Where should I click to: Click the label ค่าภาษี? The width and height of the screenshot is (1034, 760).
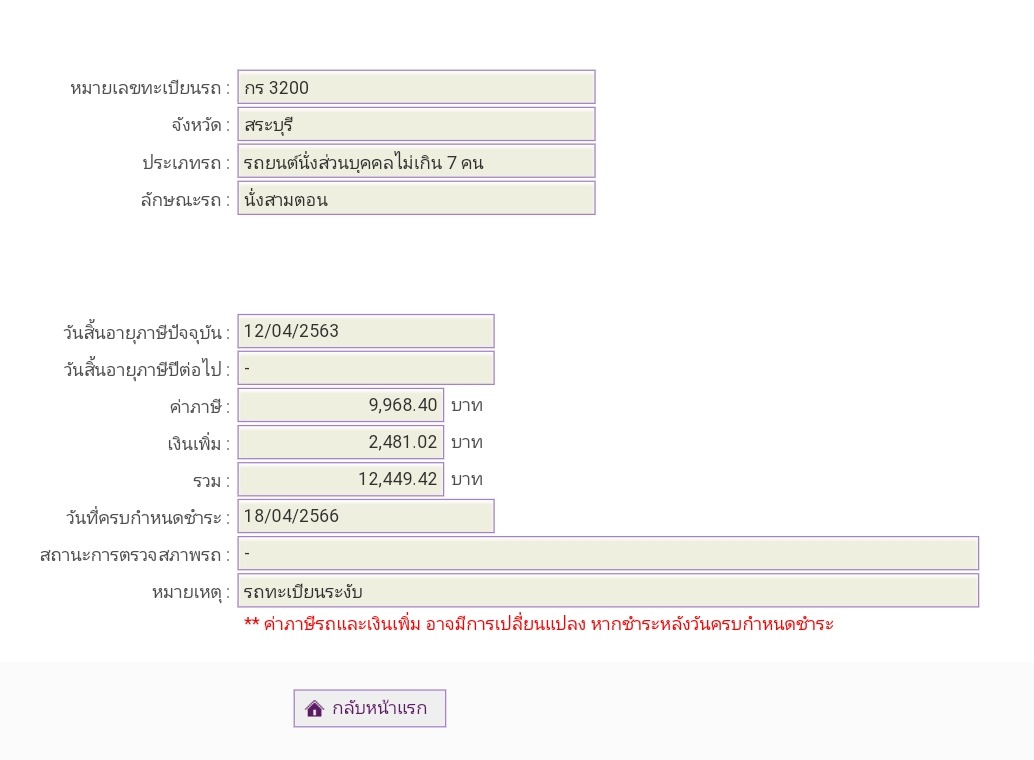(x=199, y=406)
